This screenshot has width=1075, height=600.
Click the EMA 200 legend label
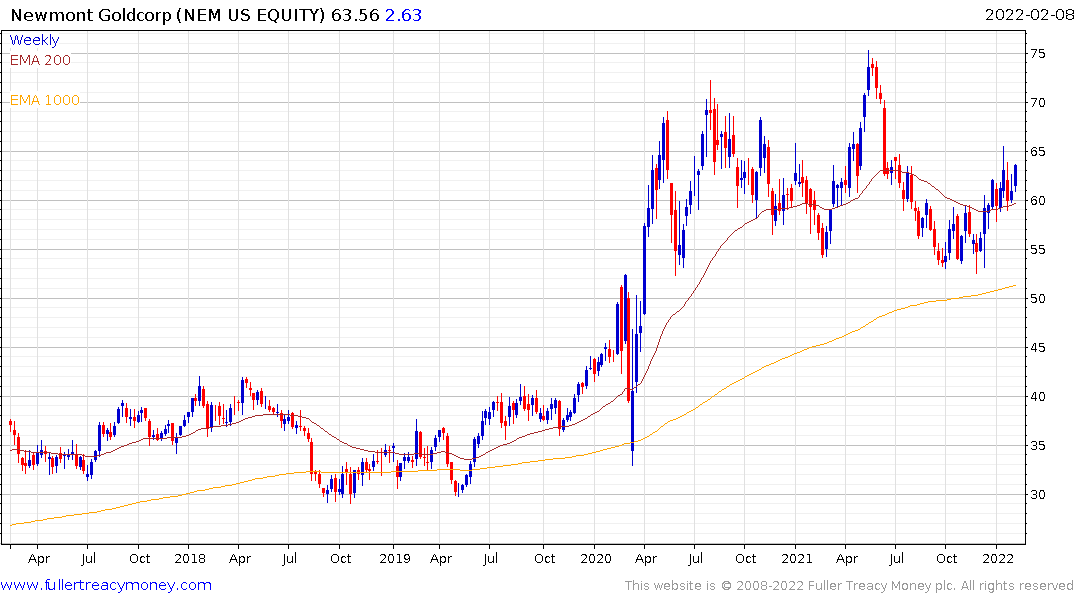coord(40,60)
